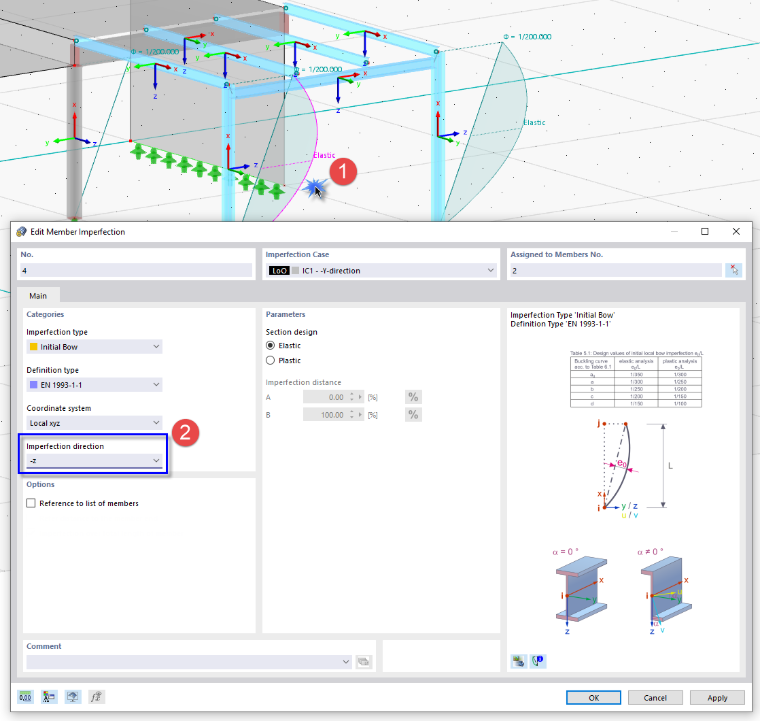Open the Imperfection type dropdown
The height and width of the screenshot is (721, 760).
pyautogui.click(x=156, y=346)
